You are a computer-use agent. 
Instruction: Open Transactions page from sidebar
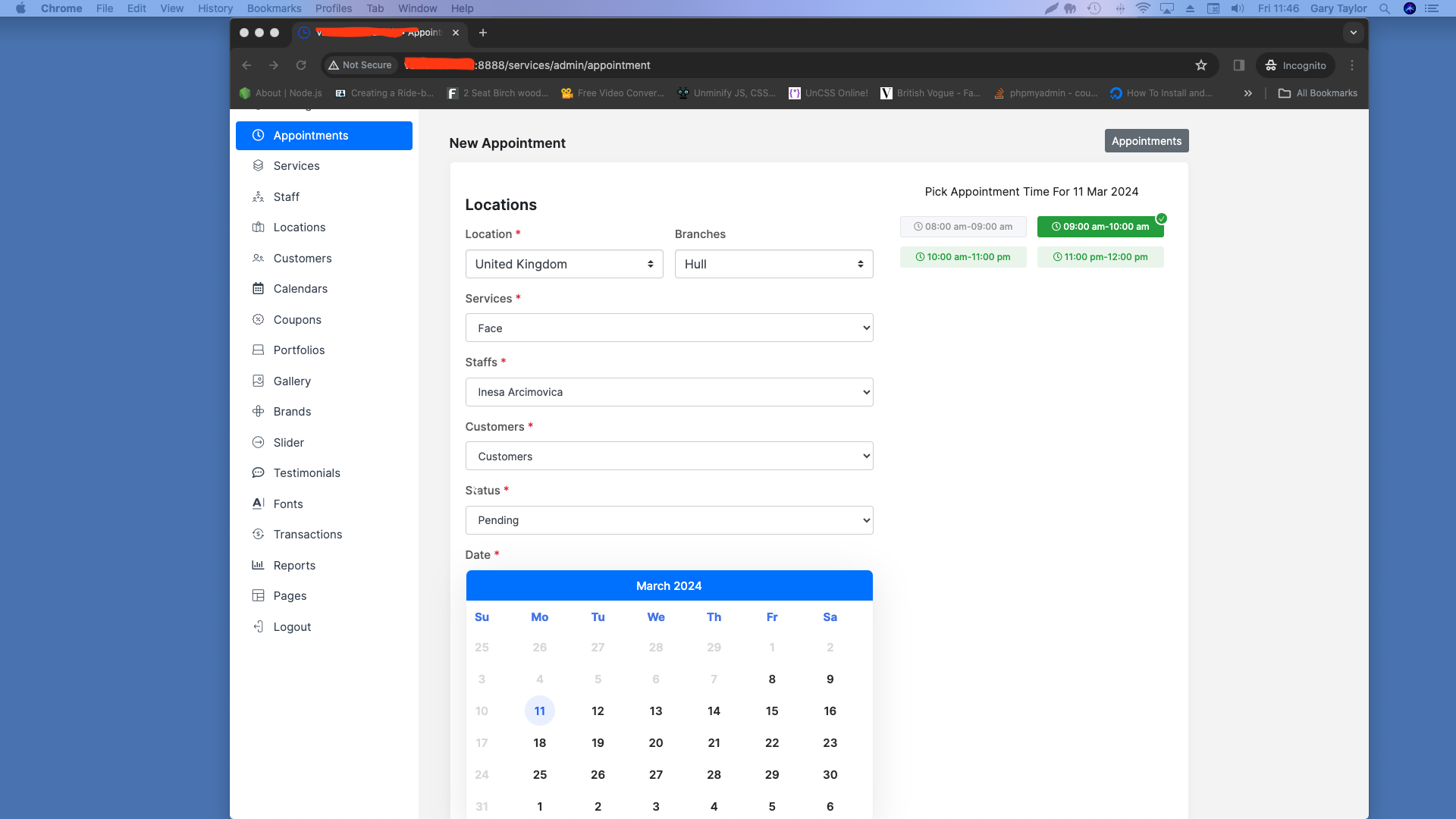point(308,534)
